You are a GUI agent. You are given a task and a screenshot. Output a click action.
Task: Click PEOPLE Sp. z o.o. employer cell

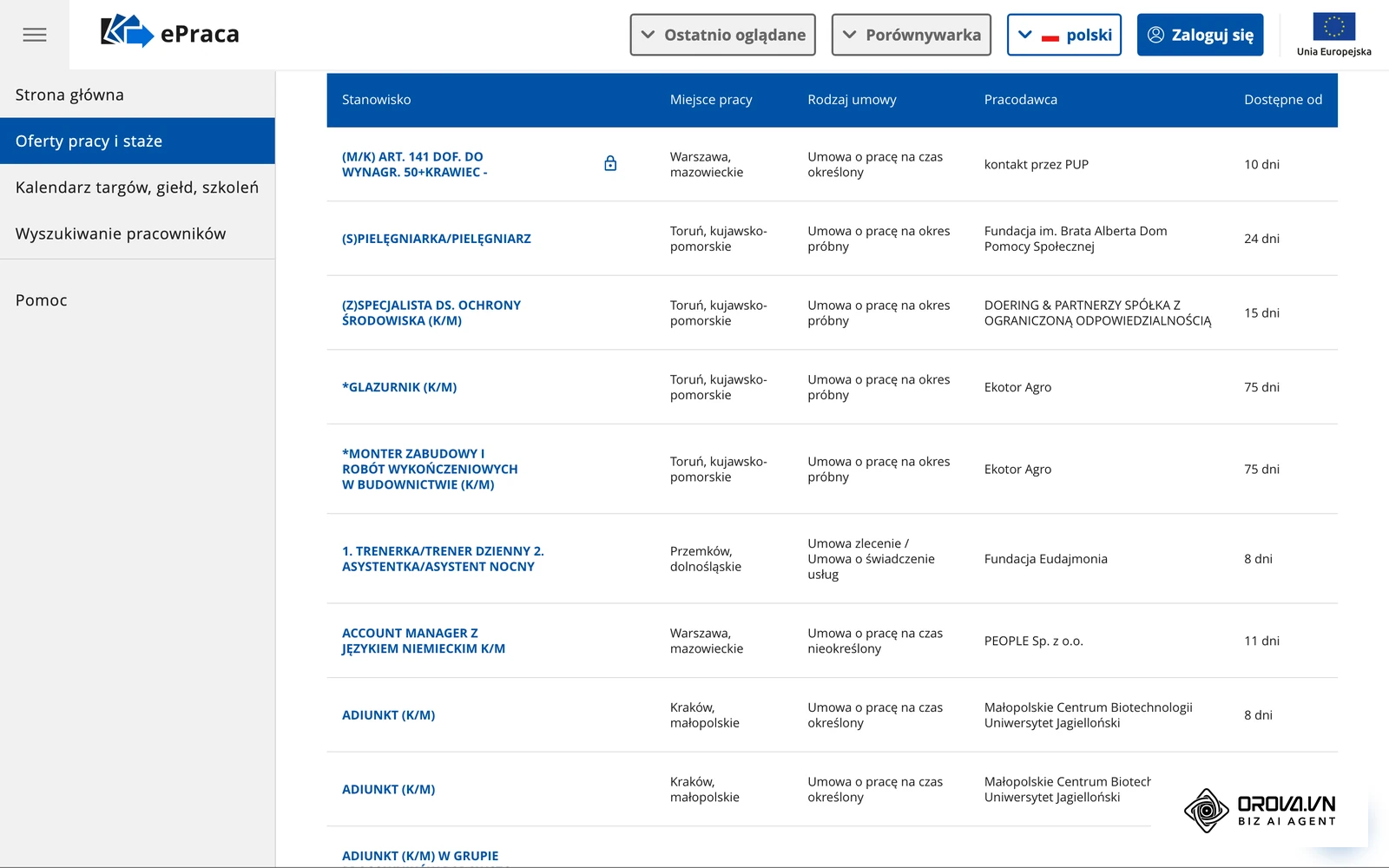click(1034, 641)
